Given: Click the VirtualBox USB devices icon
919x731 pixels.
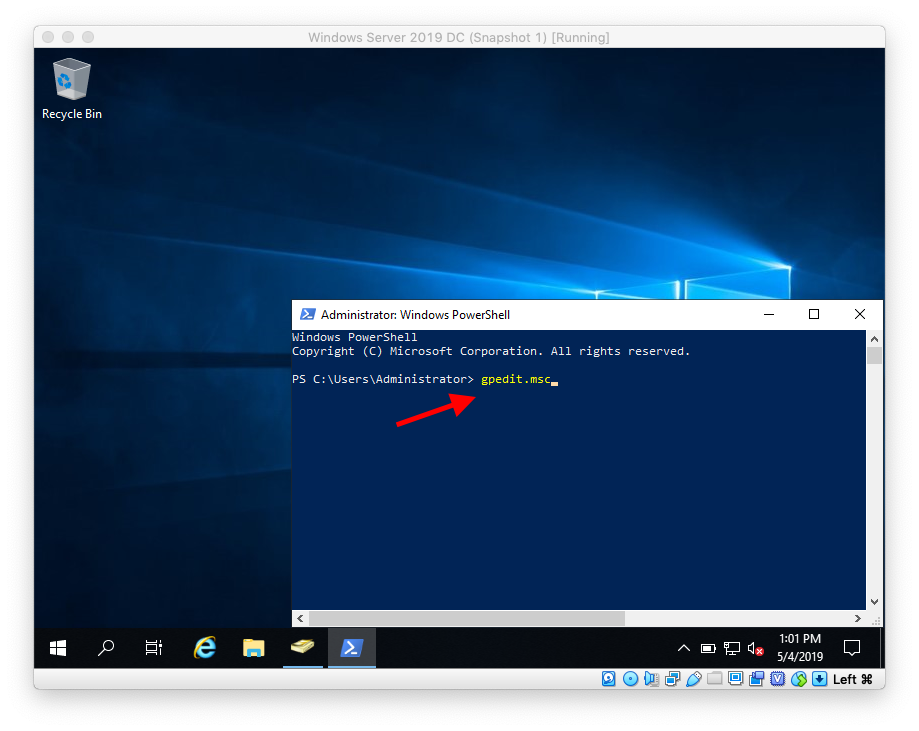Looking at the screenshot, I should point(693,679).
